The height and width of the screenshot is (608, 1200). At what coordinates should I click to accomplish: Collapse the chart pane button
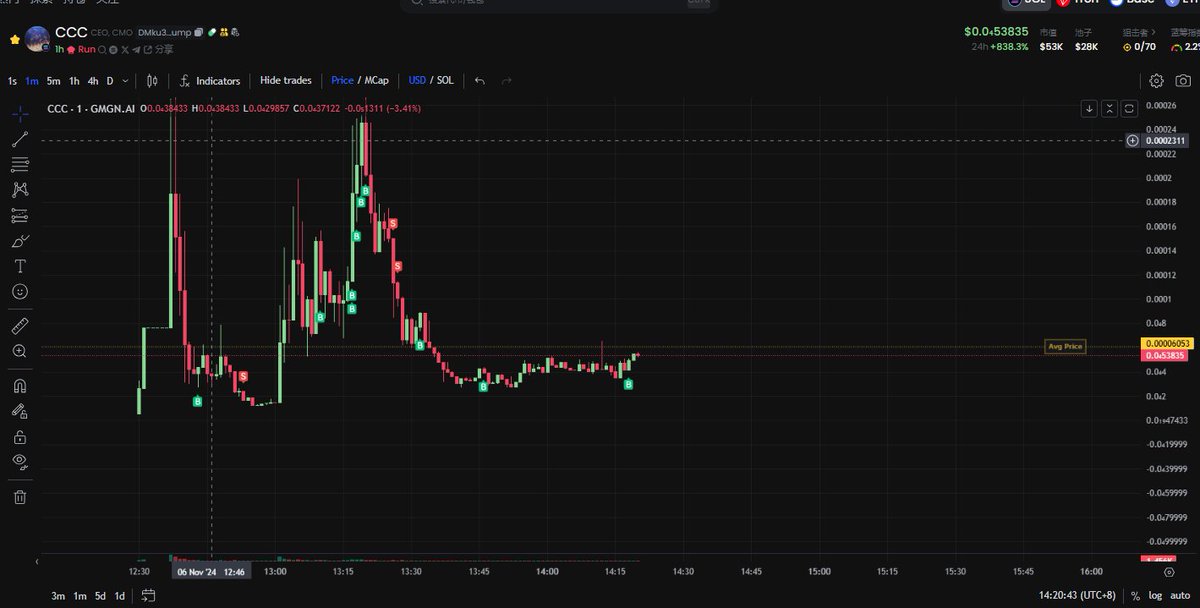coord(1109,108)
